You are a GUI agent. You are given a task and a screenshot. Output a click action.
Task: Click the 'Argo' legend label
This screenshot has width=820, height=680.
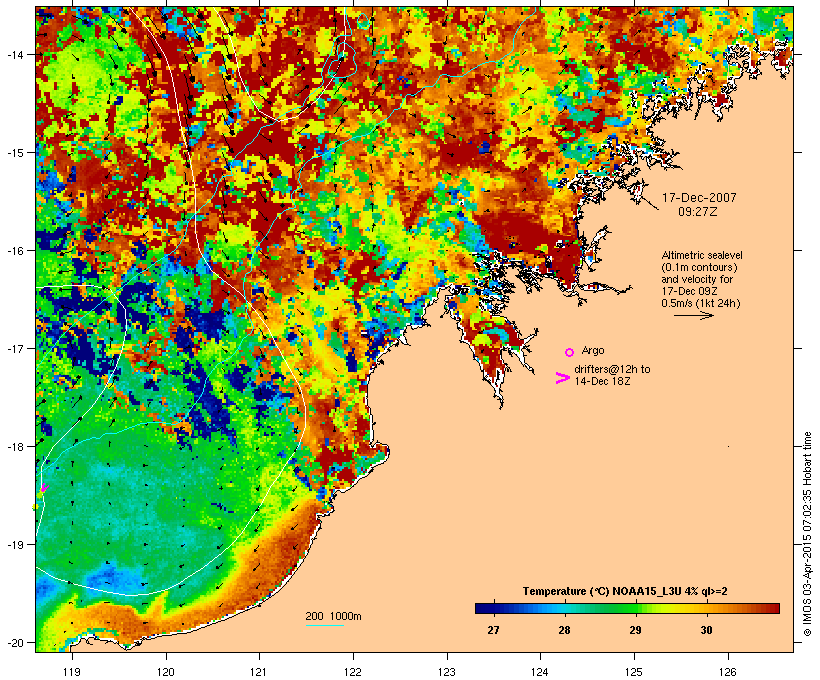[x=593, y=350]
